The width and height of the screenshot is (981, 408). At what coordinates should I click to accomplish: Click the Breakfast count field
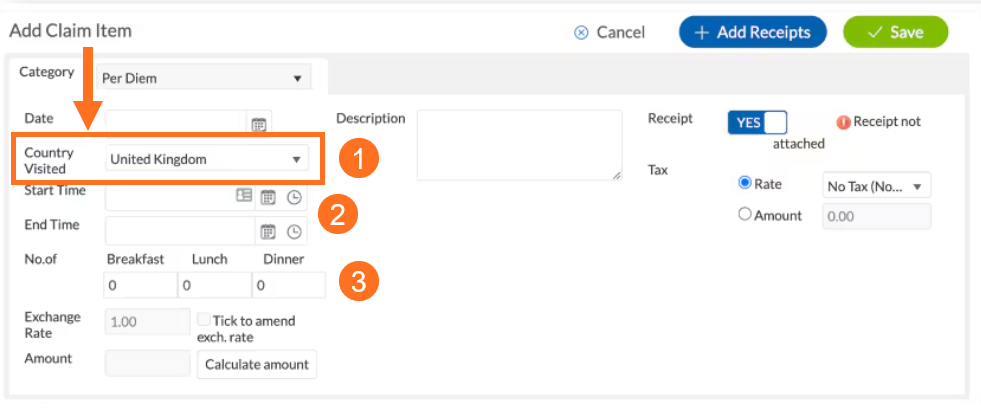coord(141,285)
